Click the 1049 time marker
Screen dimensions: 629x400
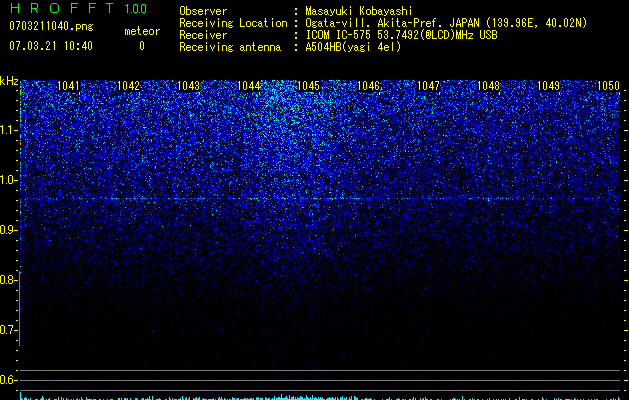click(548, 86)
